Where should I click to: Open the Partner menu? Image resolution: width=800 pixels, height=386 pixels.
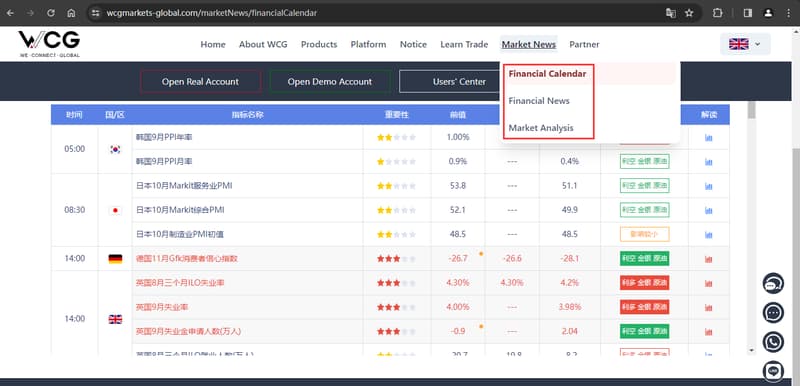tap(584, 44)
